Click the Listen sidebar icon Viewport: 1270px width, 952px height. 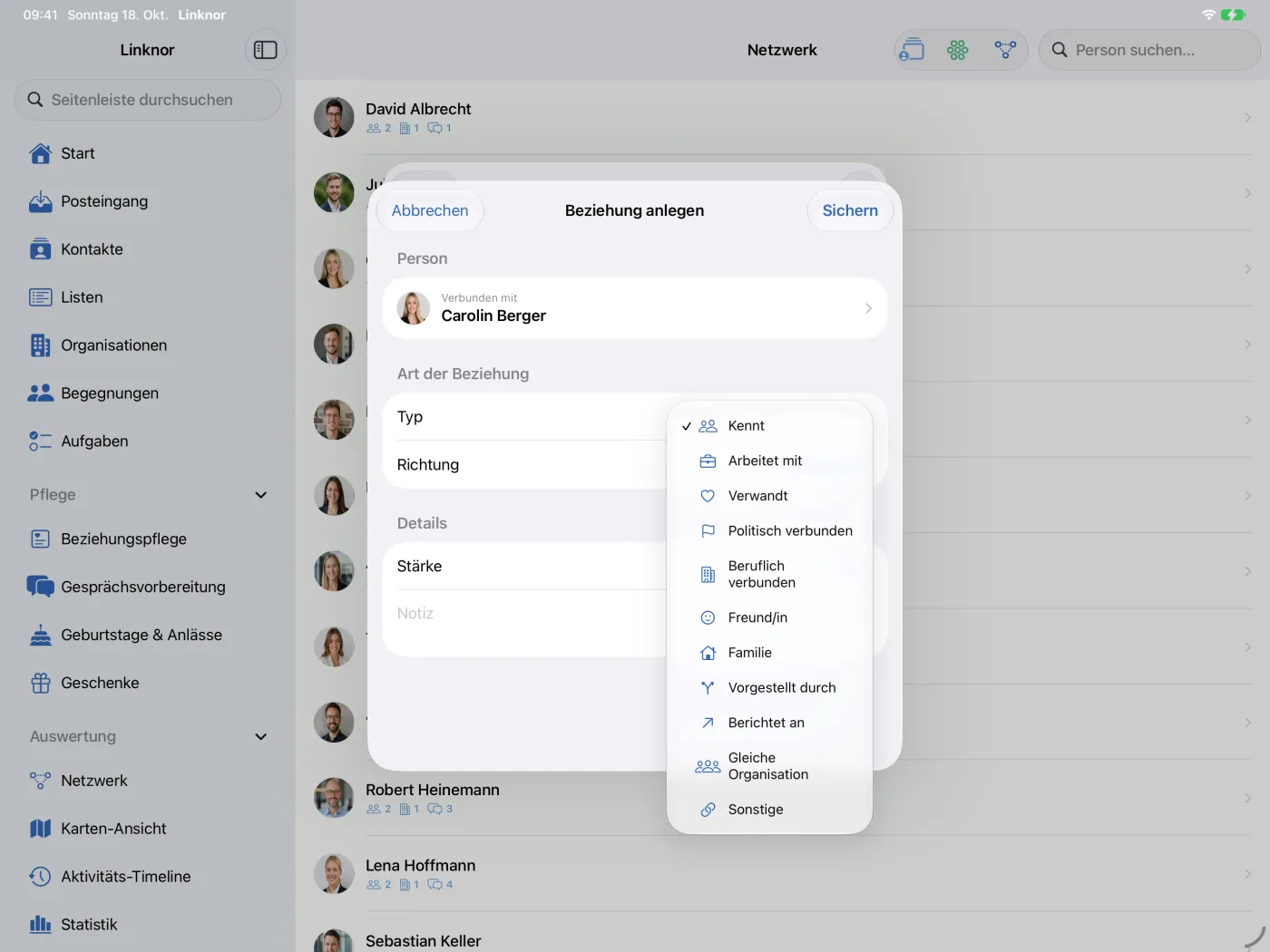click(41, 297)
